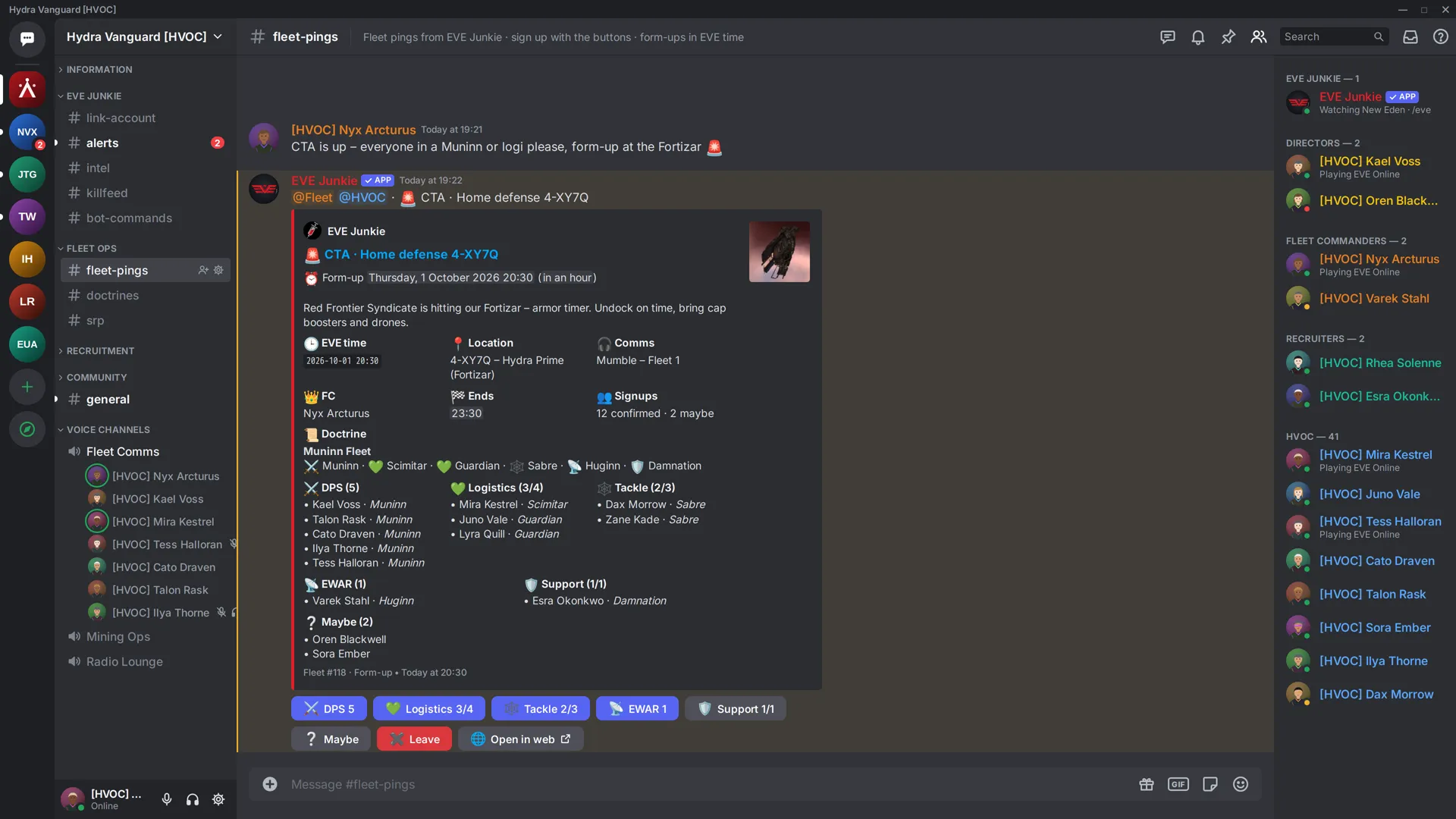The width and height of the screenshot is (1456, 819).
Task: Open the inbox icon
Action: (1410, 36)
